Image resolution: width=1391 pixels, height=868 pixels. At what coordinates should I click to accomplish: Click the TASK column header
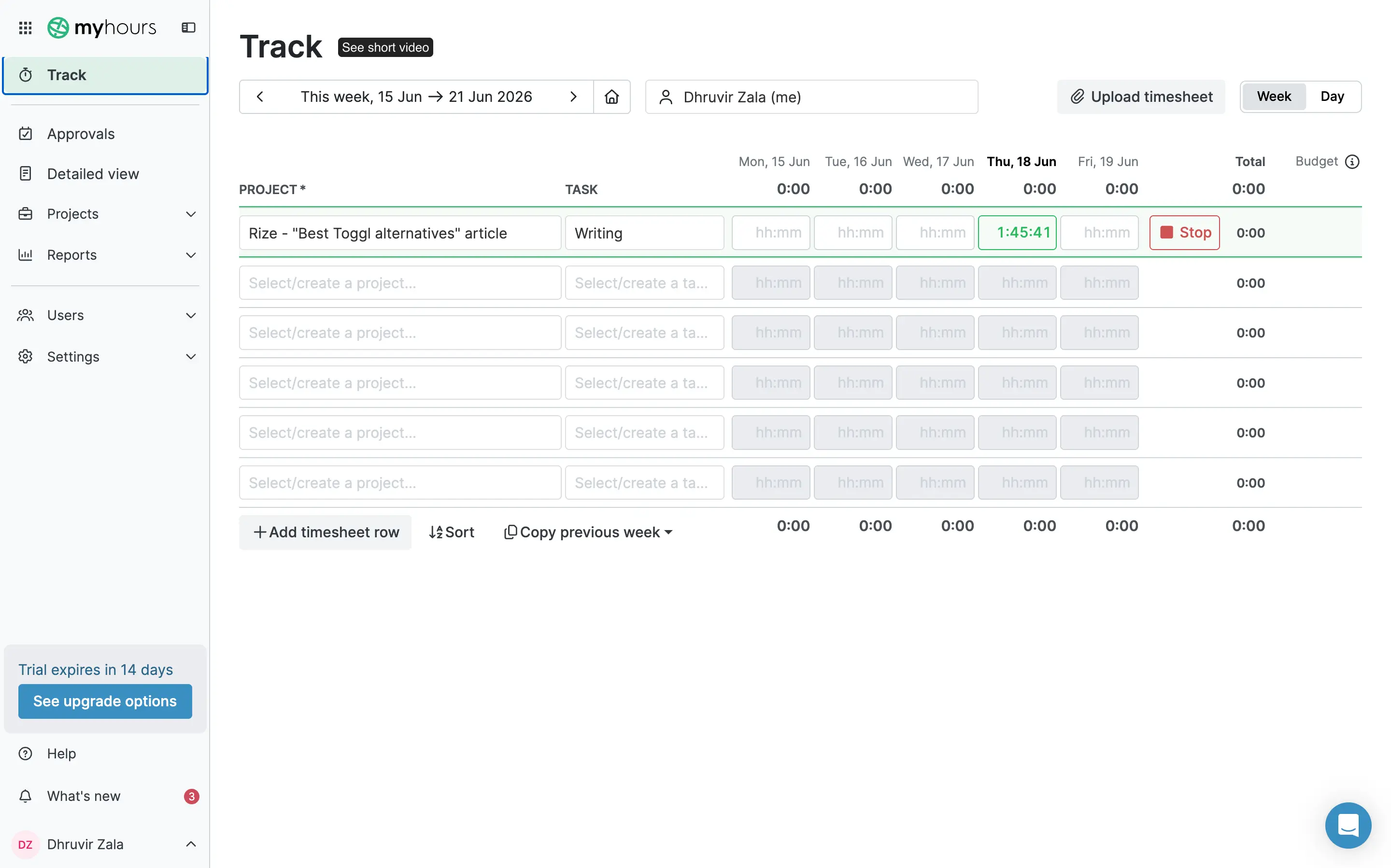(581, 189)
